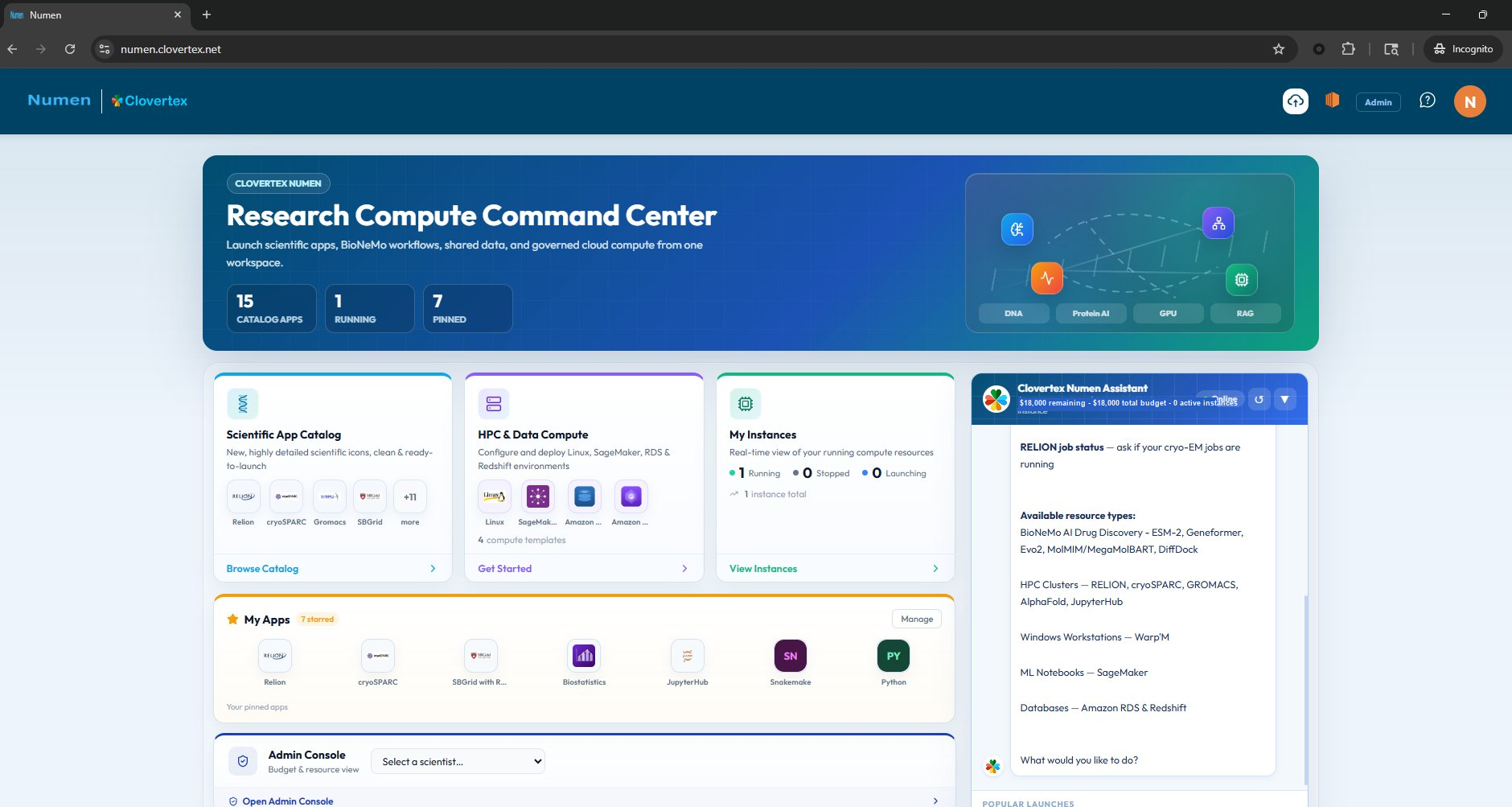
Task: Click the 15 Catalog Apps stat card
Action: coord(271,308)
